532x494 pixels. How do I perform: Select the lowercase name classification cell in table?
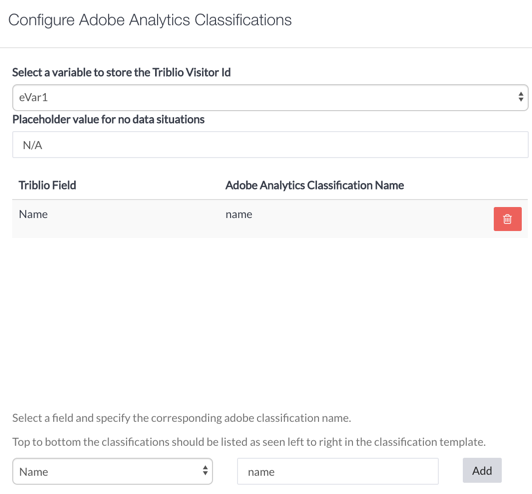[239, 214]
